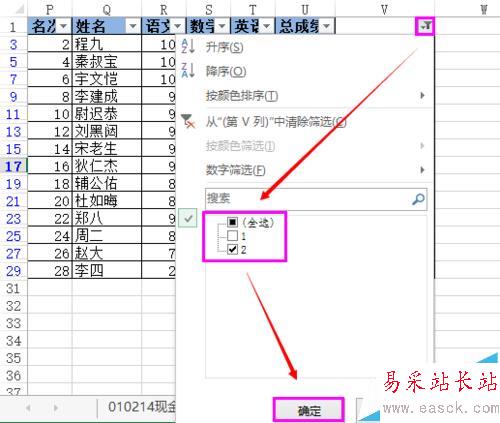
Task: Open the 名次 column filter dropdown
Action: 64,26
